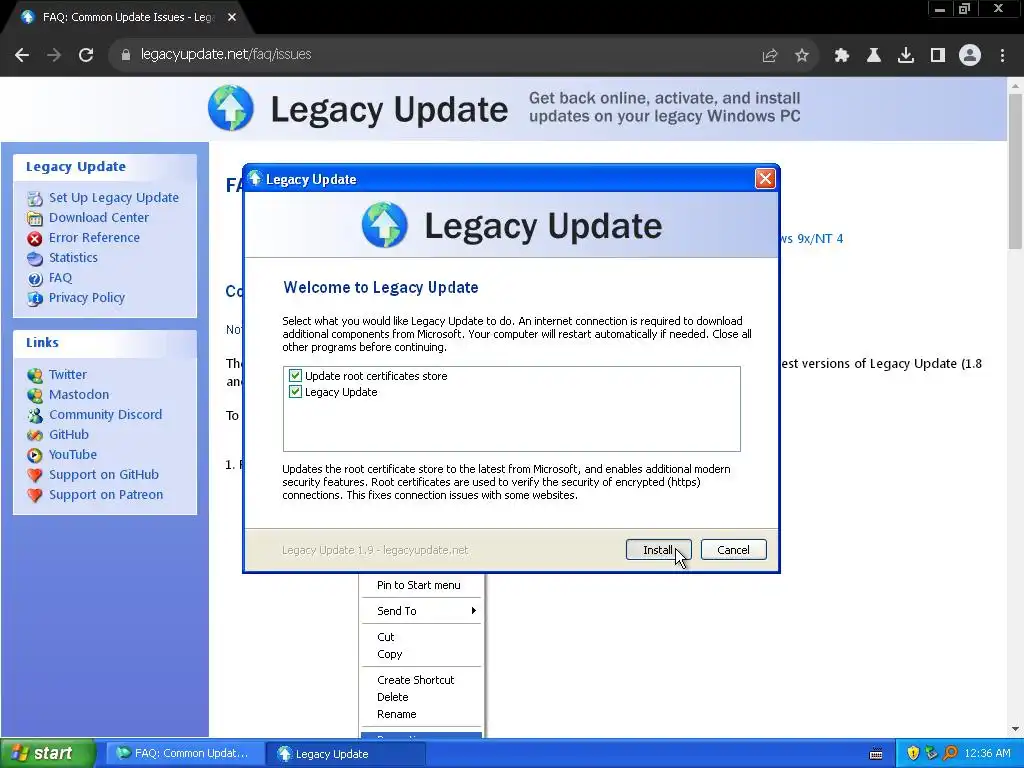Open the Download Center sidebar link
The width and height of the screenshot is (1024, 768).
click(99, 217)
